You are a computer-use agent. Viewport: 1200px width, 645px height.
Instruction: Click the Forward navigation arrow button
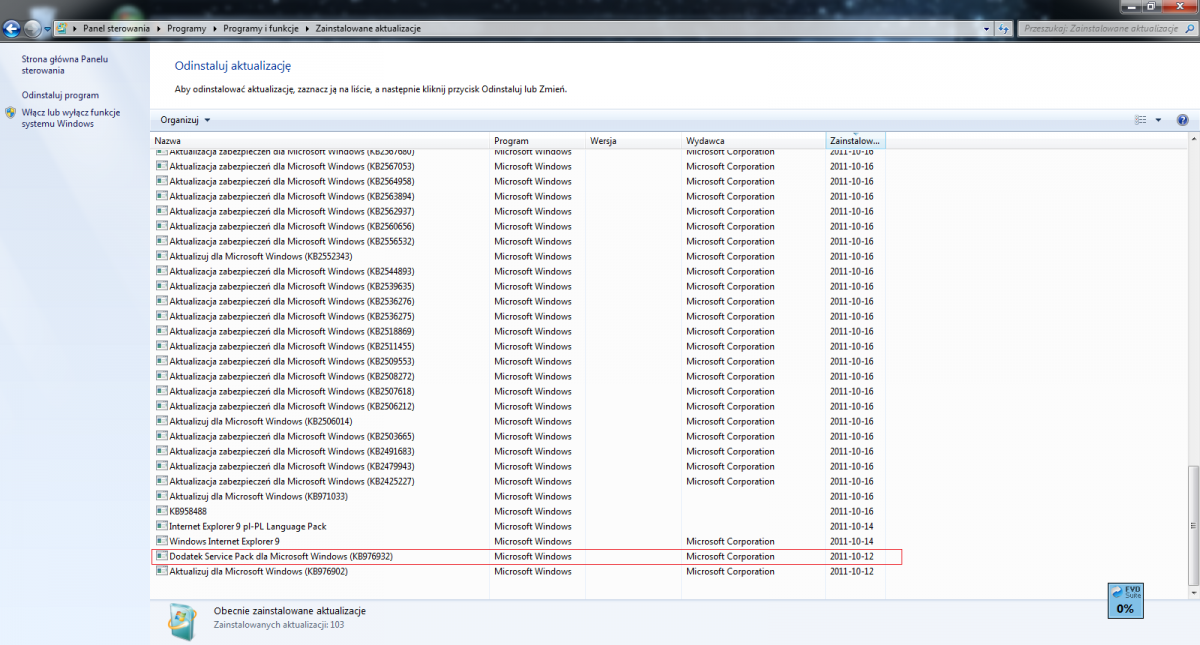click(33, 29)
